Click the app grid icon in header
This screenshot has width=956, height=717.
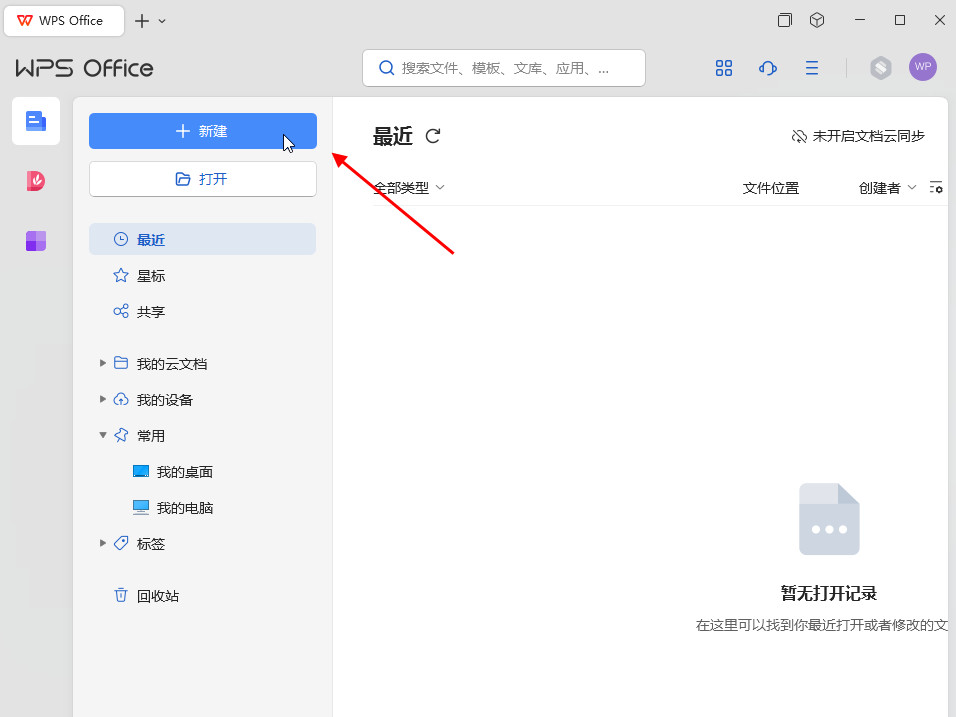(724, 68)
